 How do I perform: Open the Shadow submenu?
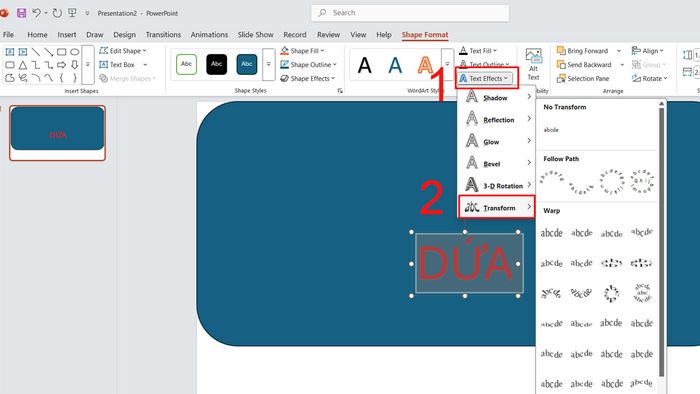pos(496,97)
